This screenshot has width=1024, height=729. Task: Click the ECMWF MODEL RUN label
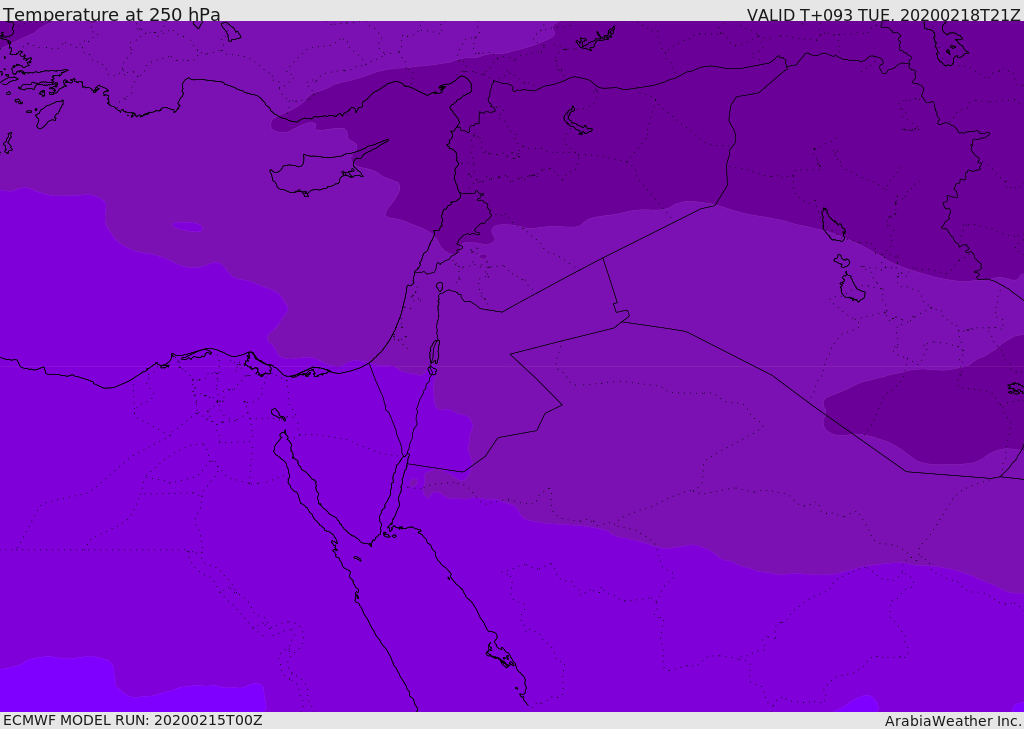point(132,720)
